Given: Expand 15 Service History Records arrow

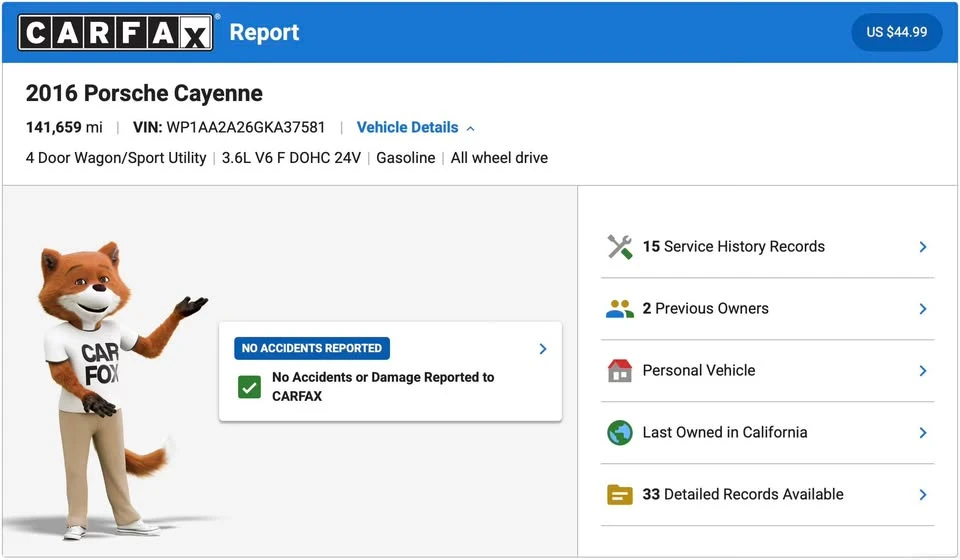Looking at the screenshot, I should [x=923, y=247].
